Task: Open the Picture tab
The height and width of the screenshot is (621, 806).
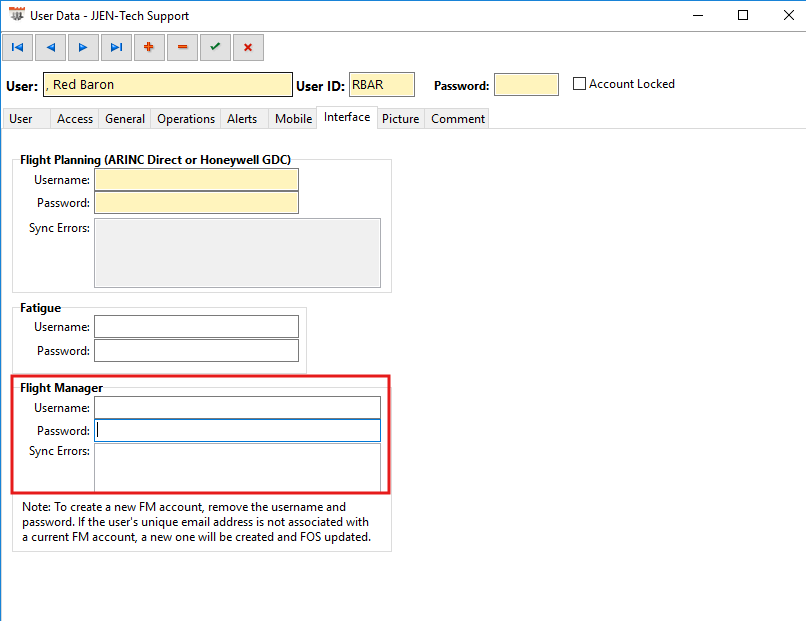Action: (400, 119)
